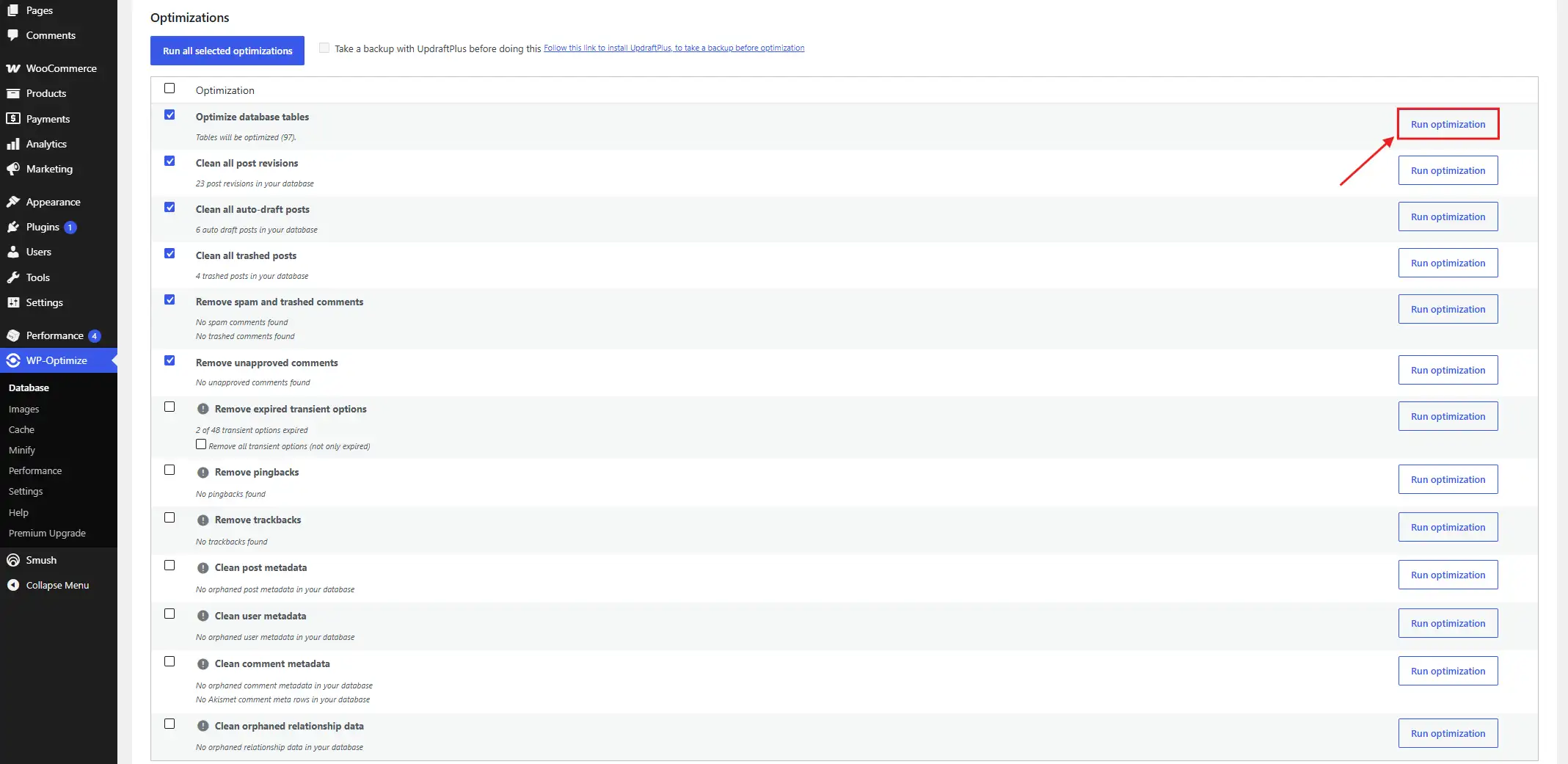Open Settings under the WP-Optimize submenu
The image size is (1568, 764).
click(26, 491)
